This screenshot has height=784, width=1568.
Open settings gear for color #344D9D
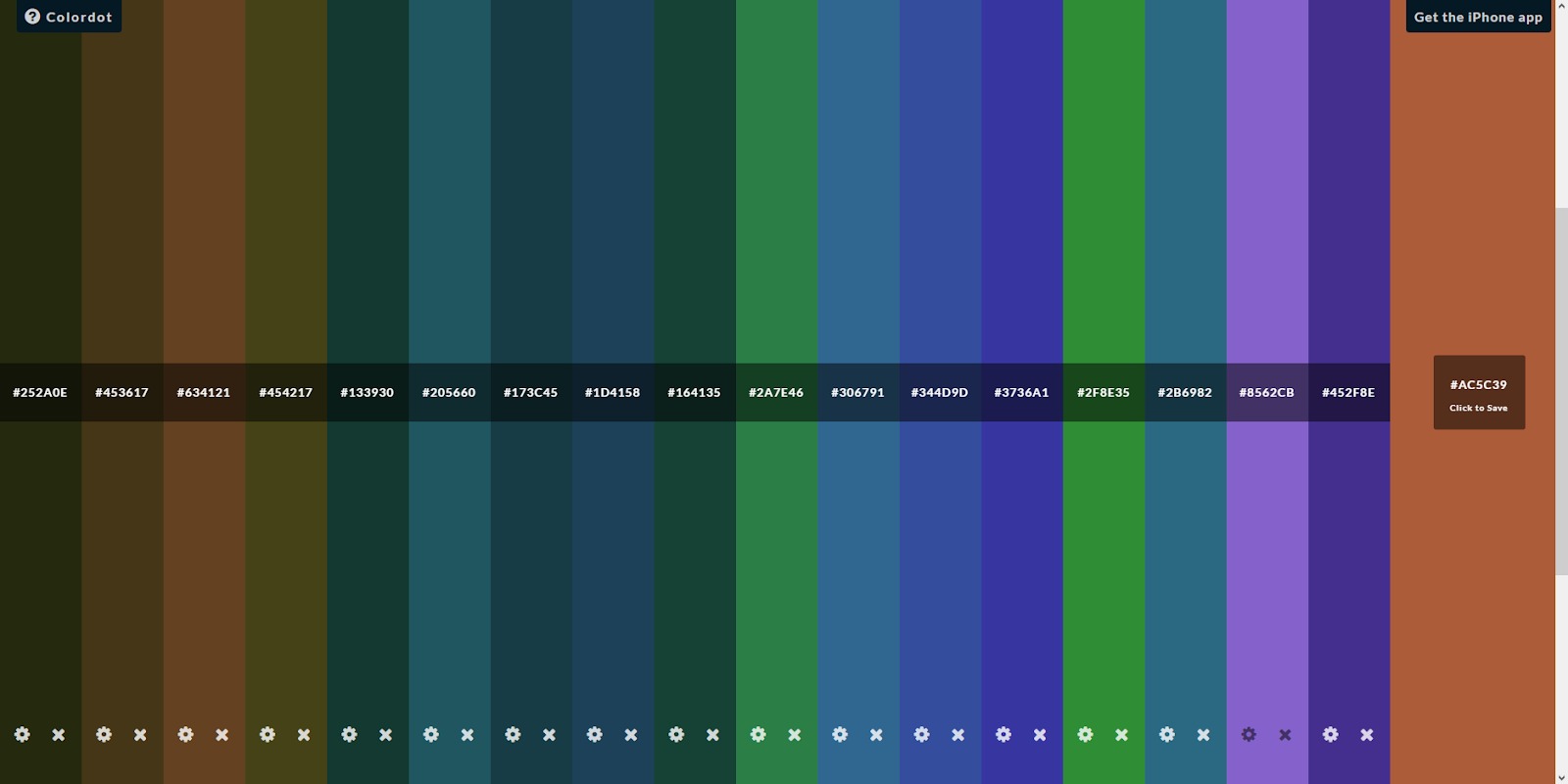click(922, 734)
